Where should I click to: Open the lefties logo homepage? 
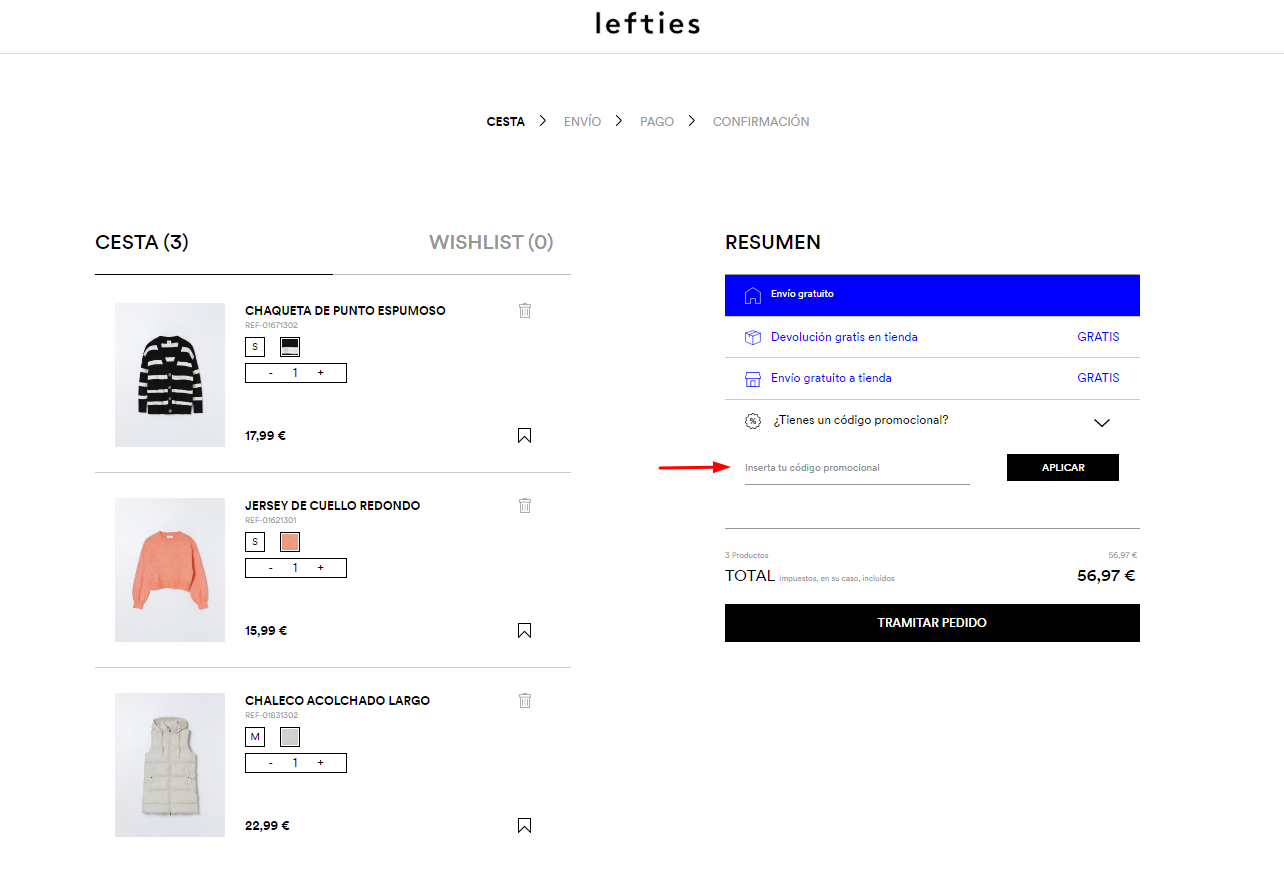click(647, 22)
